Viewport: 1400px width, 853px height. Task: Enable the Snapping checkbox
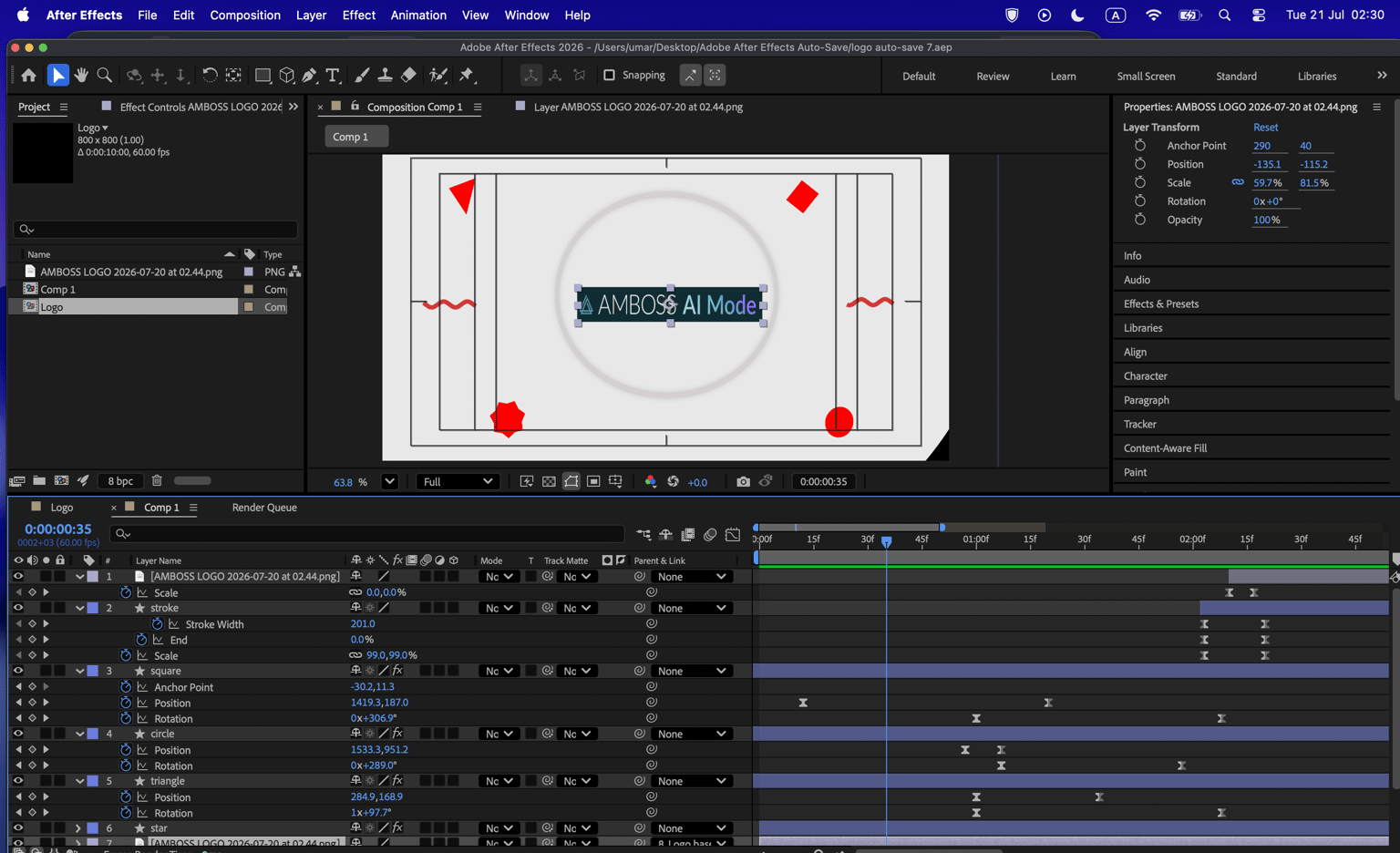coord(609,76)
